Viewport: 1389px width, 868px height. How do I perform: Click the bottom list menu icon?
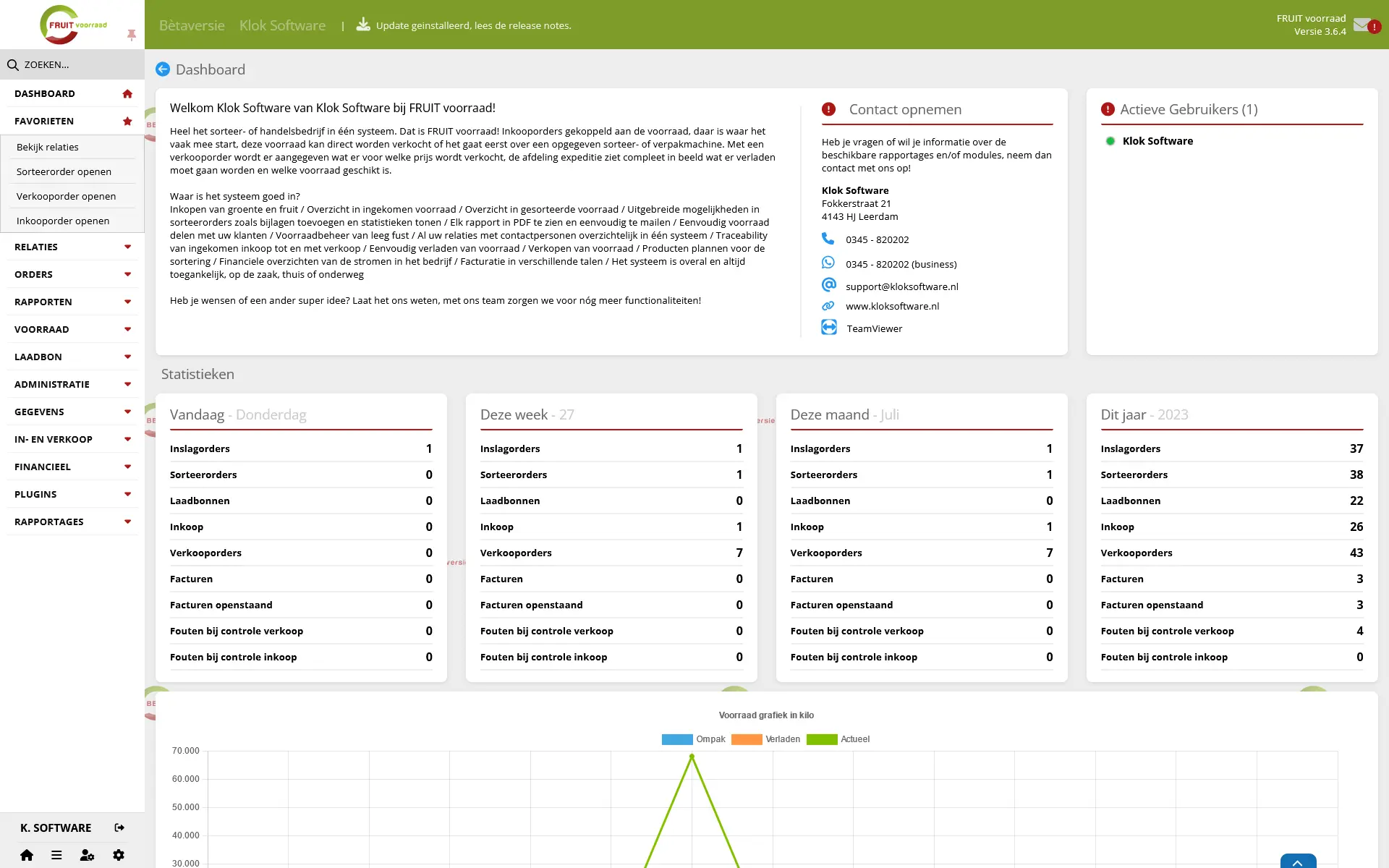click(x=56, y=855)
